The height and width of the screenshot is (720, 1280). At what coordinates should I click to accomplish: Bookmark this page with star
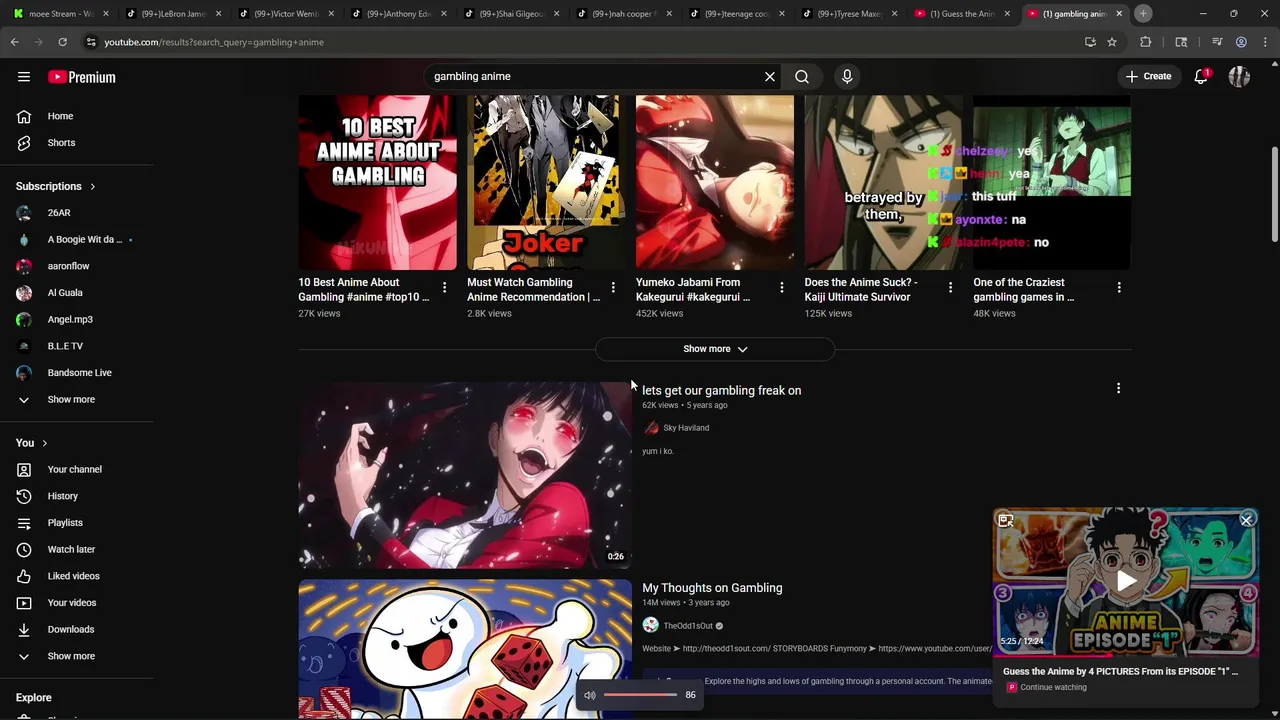(x=1112, y=42)
